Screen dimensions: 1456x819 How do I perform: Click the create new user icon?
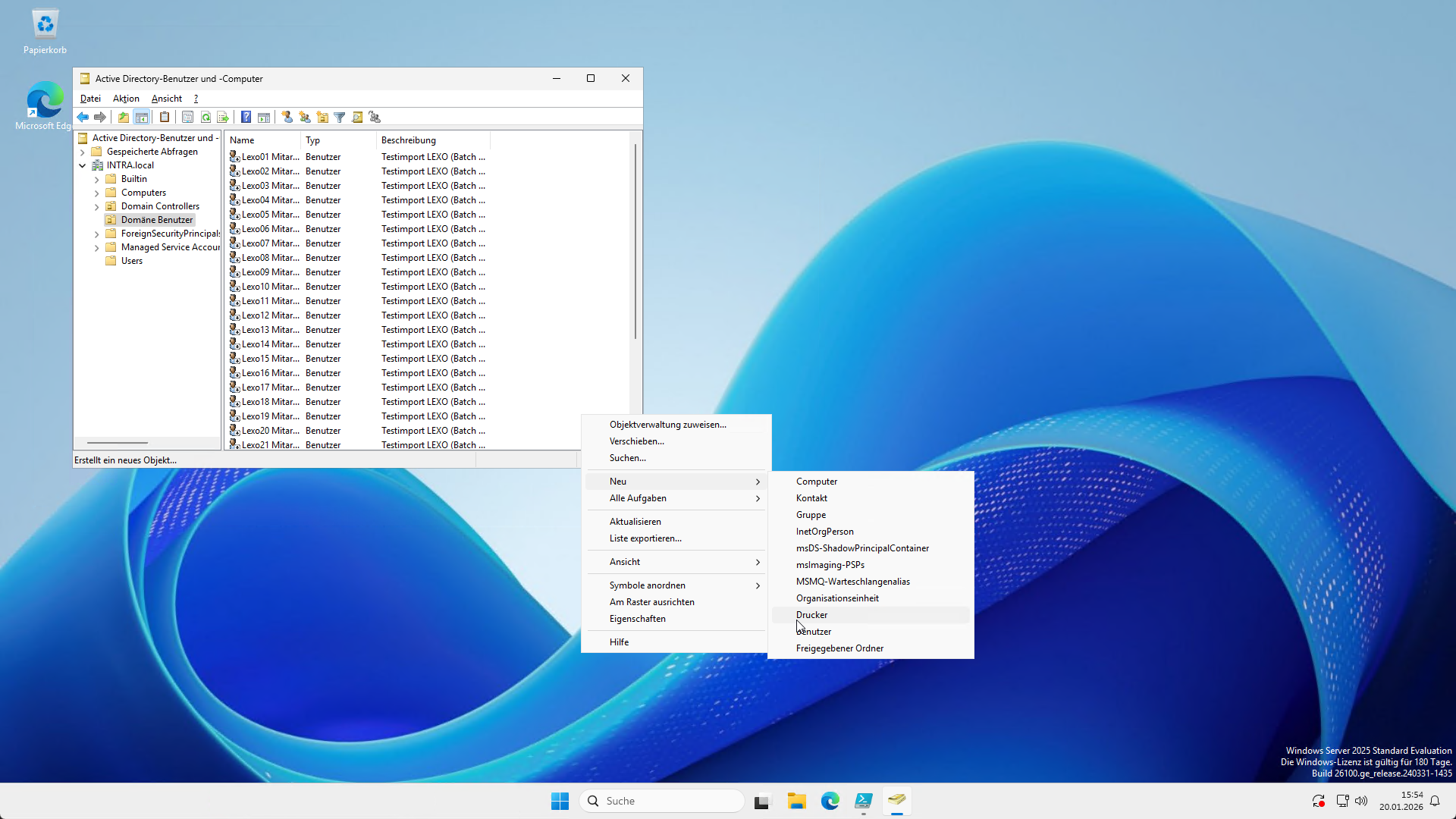tap(287, 117)
